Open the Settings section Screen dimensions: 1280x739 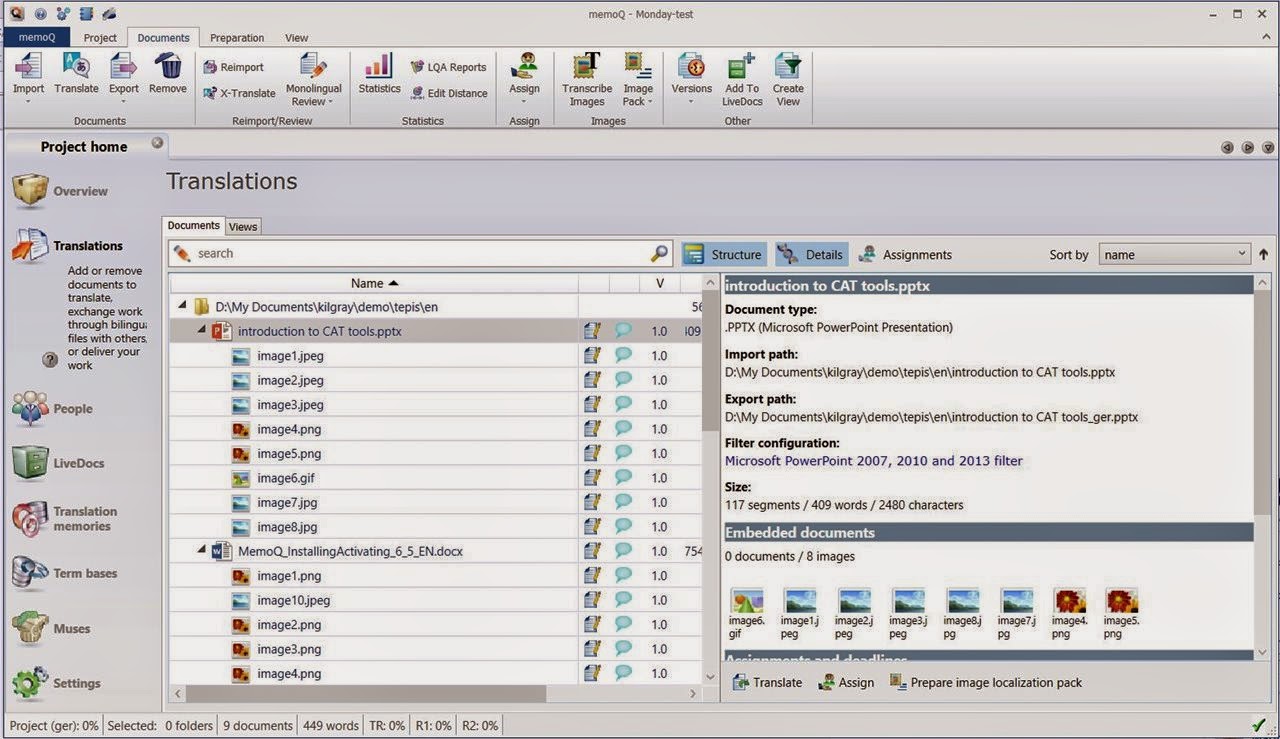click(56, 683)
